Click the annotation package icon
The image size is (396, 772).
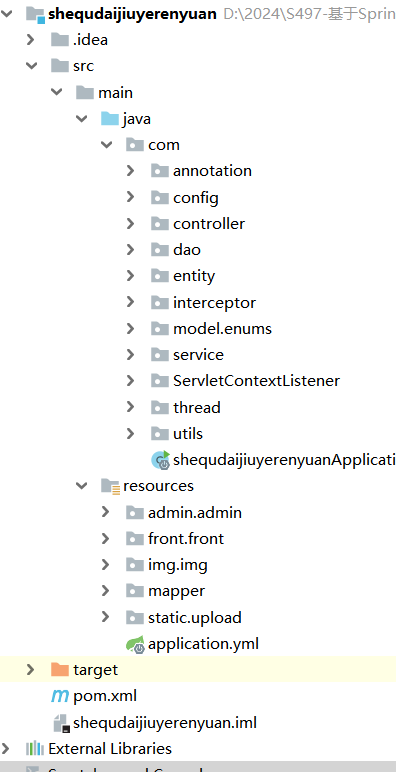[160, 170]
